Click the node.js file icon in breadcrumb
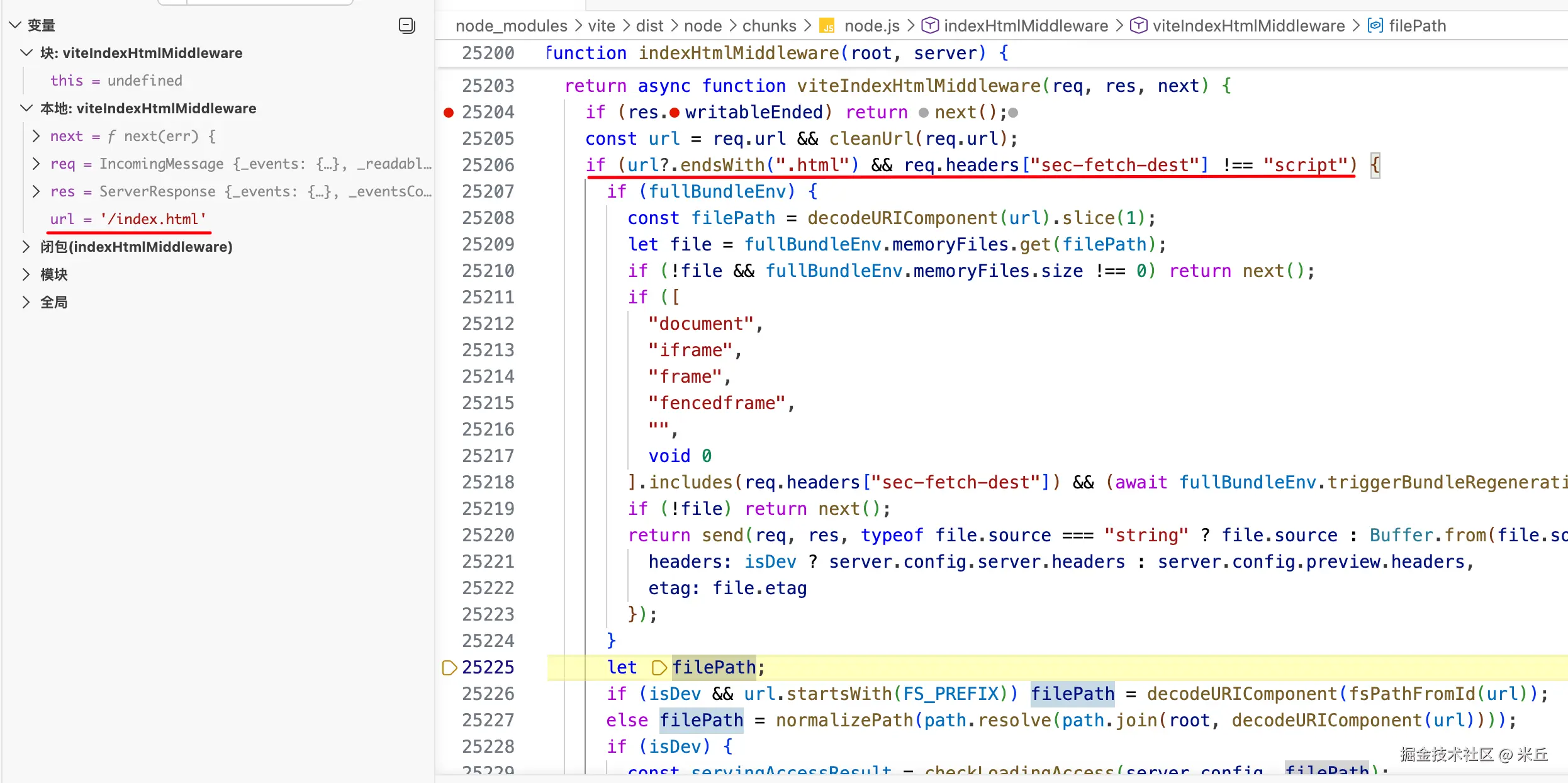Image resolution: width=1568 pixels, height=783 pixels. click(827, 26)
